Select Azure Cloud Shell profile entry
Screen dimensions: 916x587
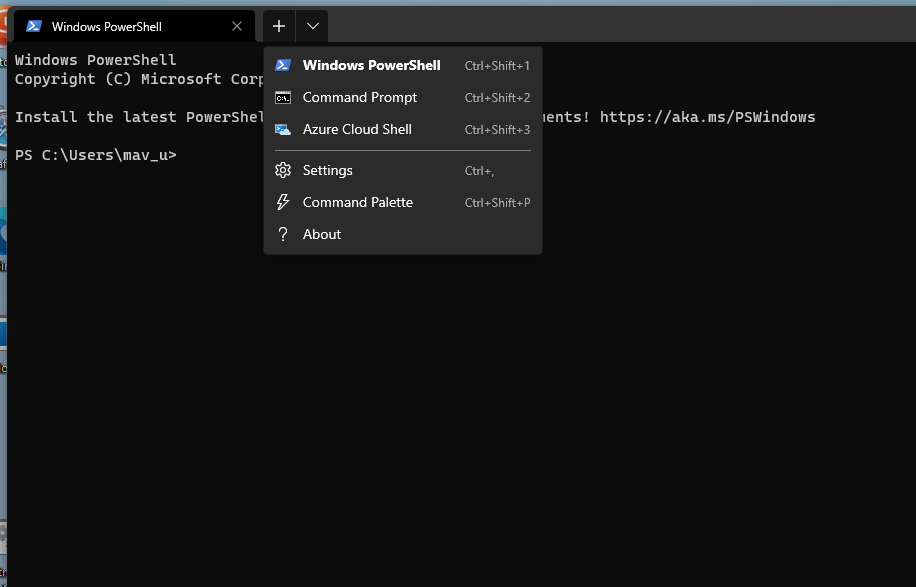(x=357, y=129)
